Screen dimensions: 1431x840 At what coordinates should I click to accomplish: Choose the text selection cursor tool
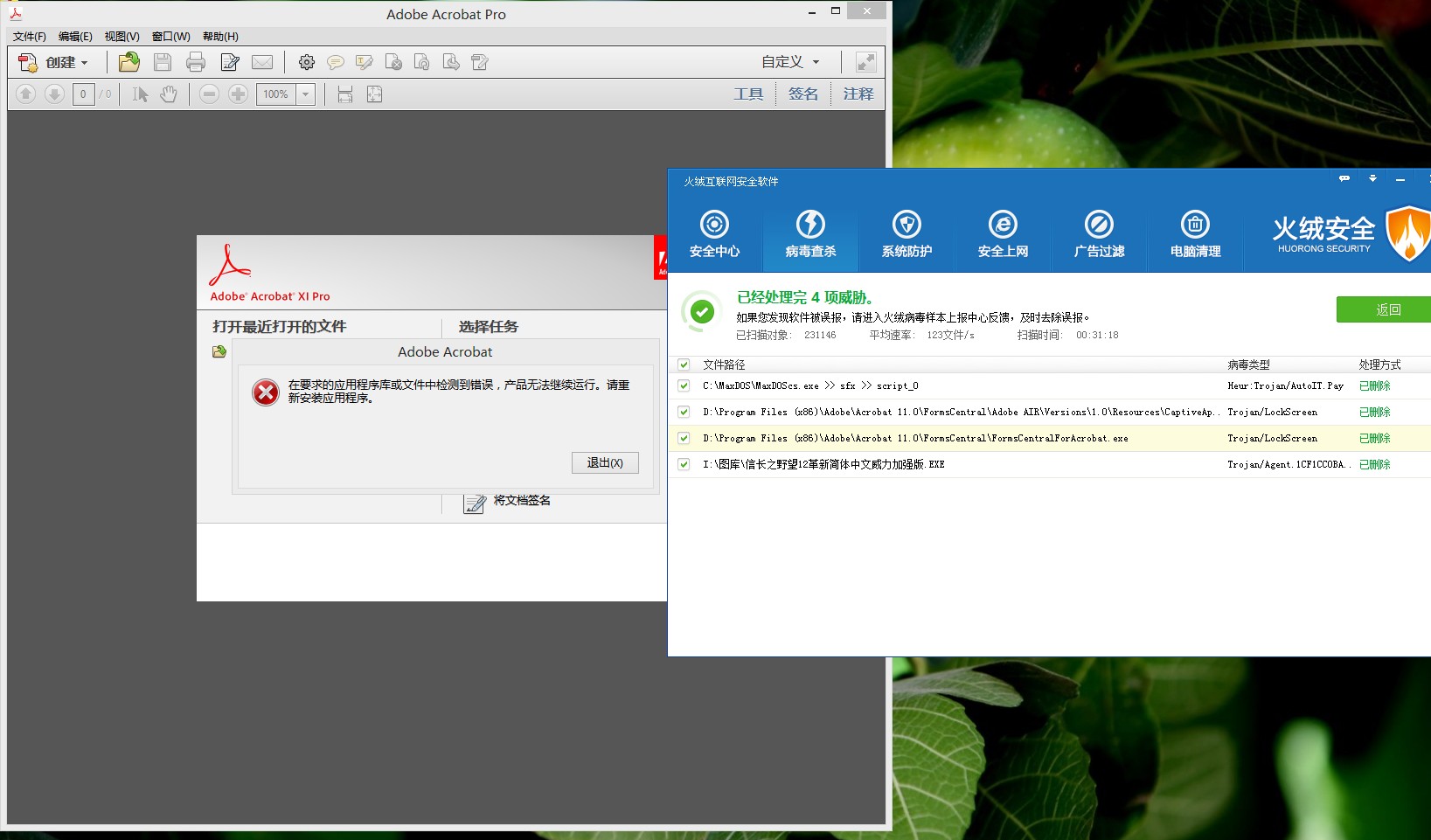tap(140, 94)
